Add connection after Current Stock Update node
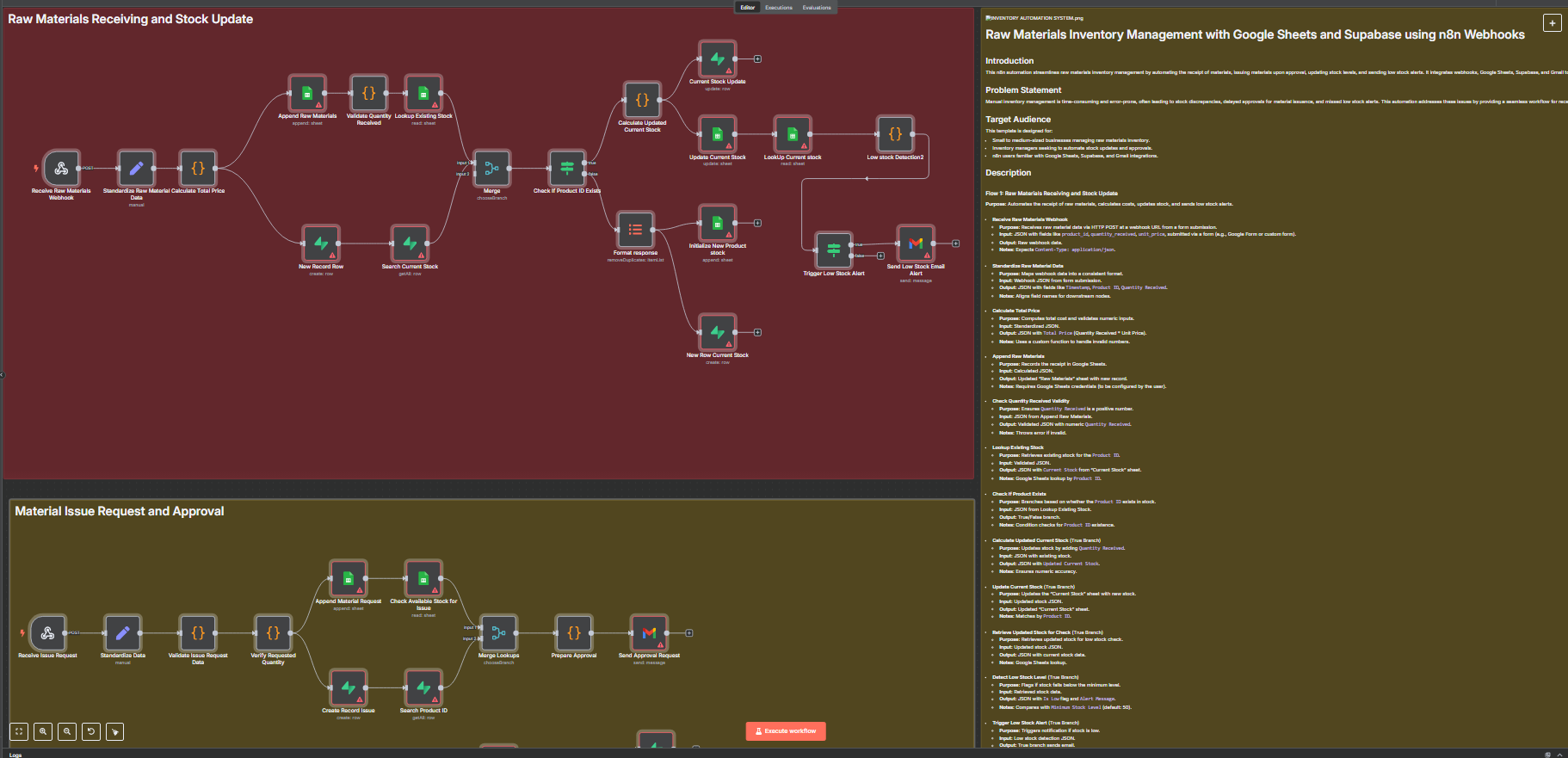Screen dimensions: 1568x758 point(757,59)
